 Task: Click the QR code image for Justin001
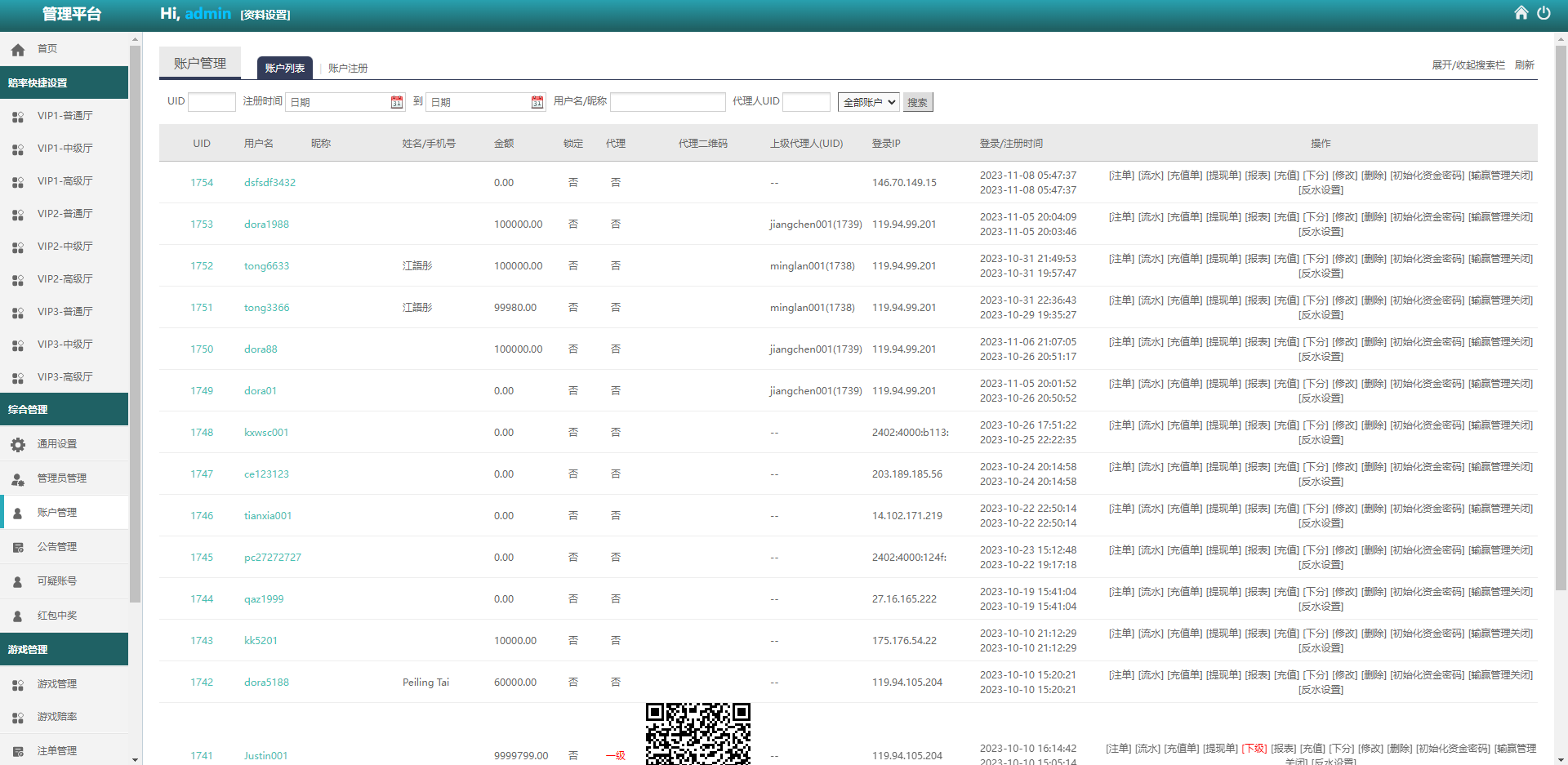697,733
